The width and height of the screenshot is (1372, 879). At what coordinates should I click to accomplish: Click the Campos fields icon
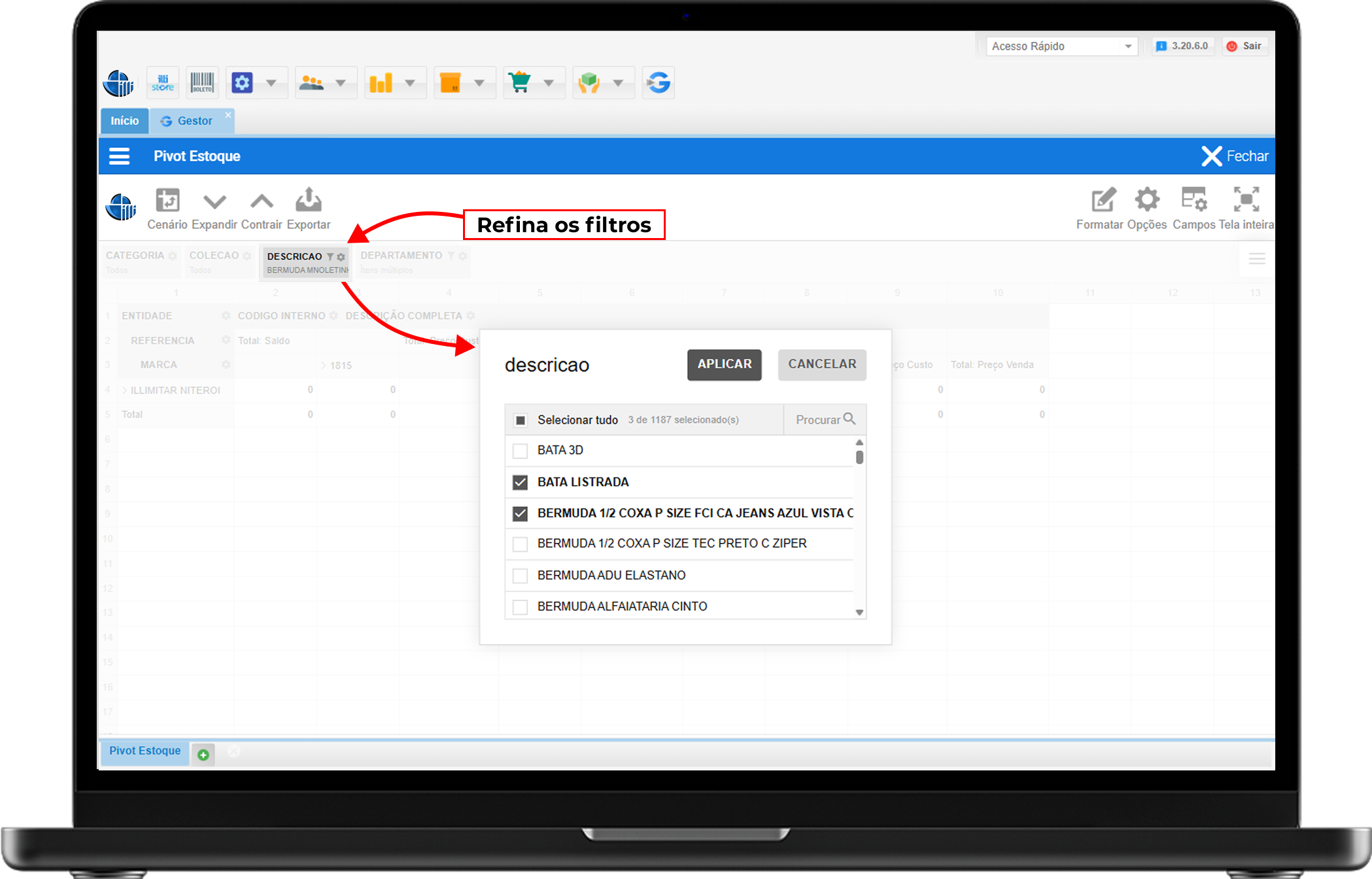coord(1193,200)
